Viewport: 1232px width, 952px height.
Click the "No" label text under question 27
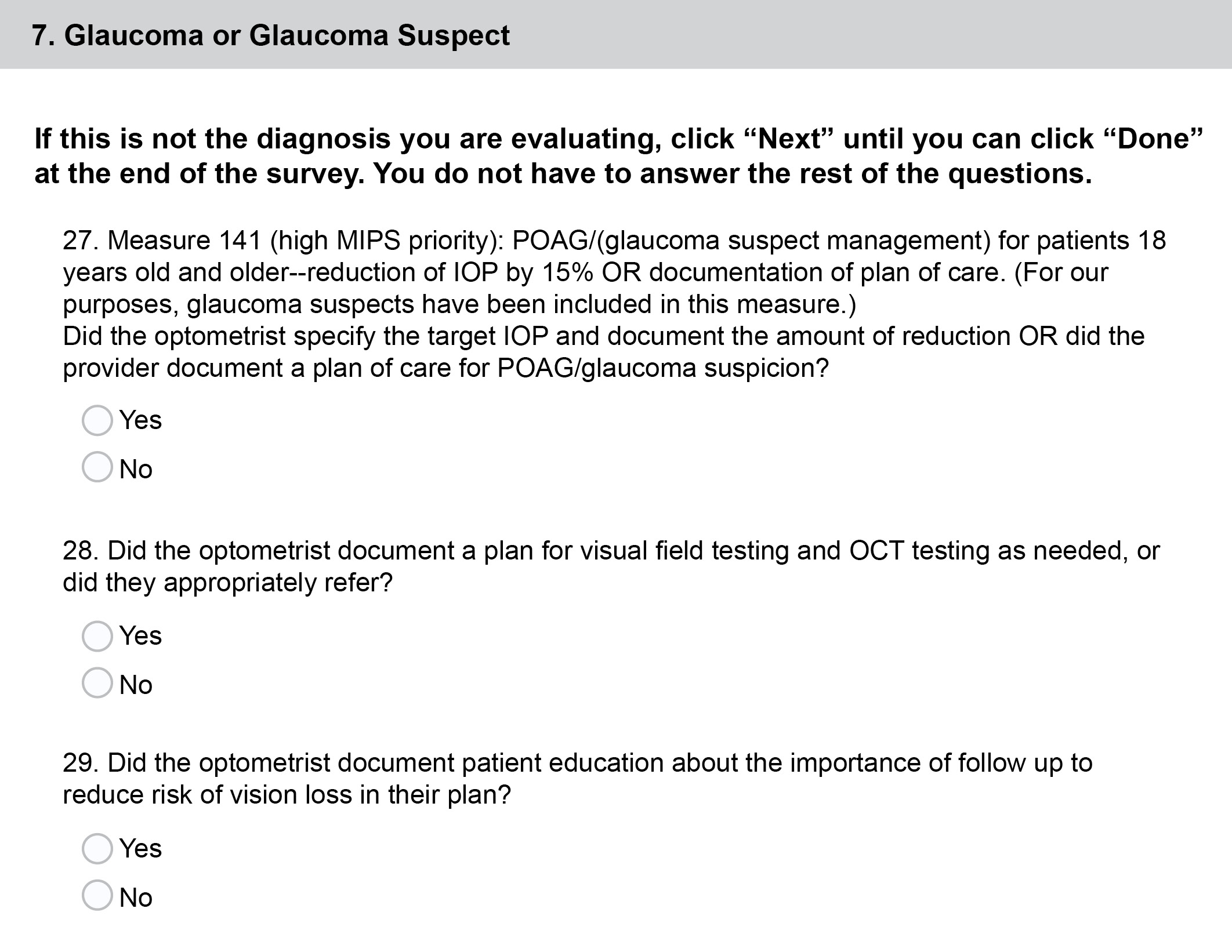pos(136,469)
